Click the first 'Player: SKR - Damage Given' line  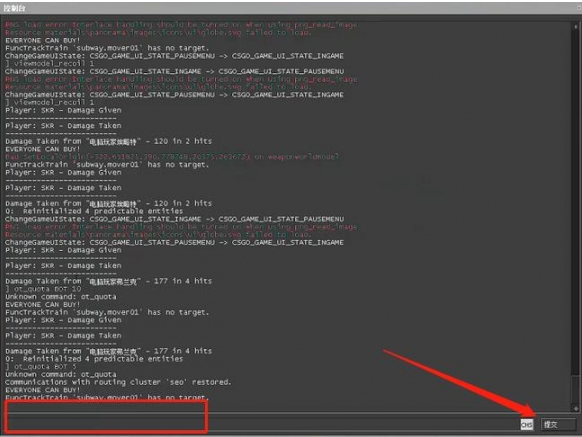63,110
